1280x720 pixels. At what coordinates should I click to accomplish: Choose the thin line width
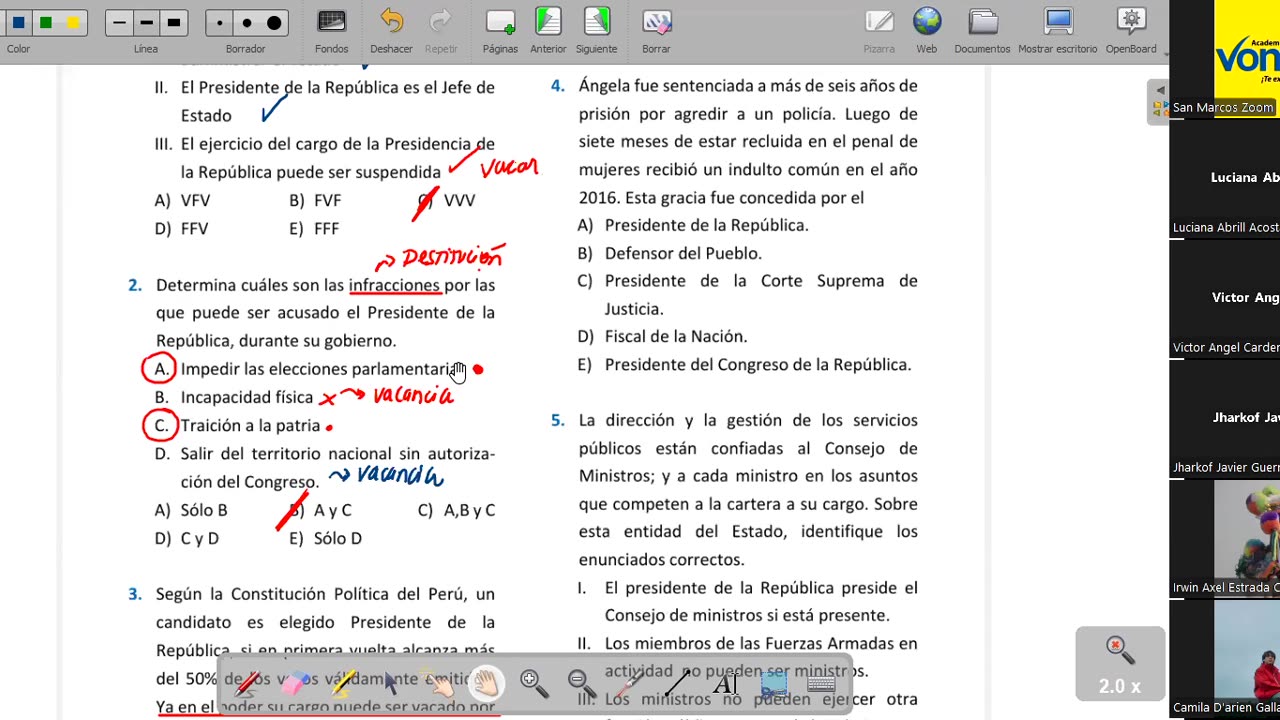(120, 22)
